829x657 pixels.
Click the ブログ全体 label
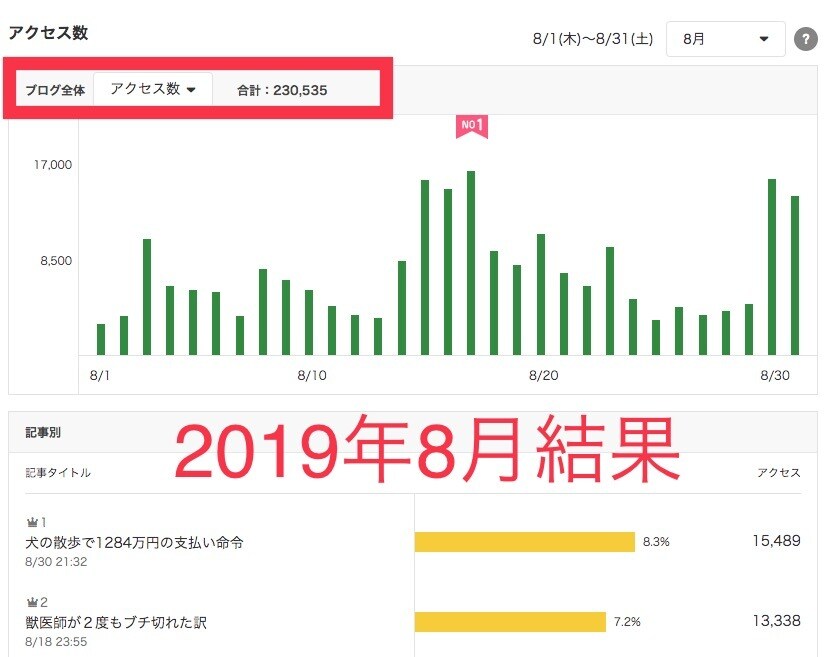pos(55,90)
